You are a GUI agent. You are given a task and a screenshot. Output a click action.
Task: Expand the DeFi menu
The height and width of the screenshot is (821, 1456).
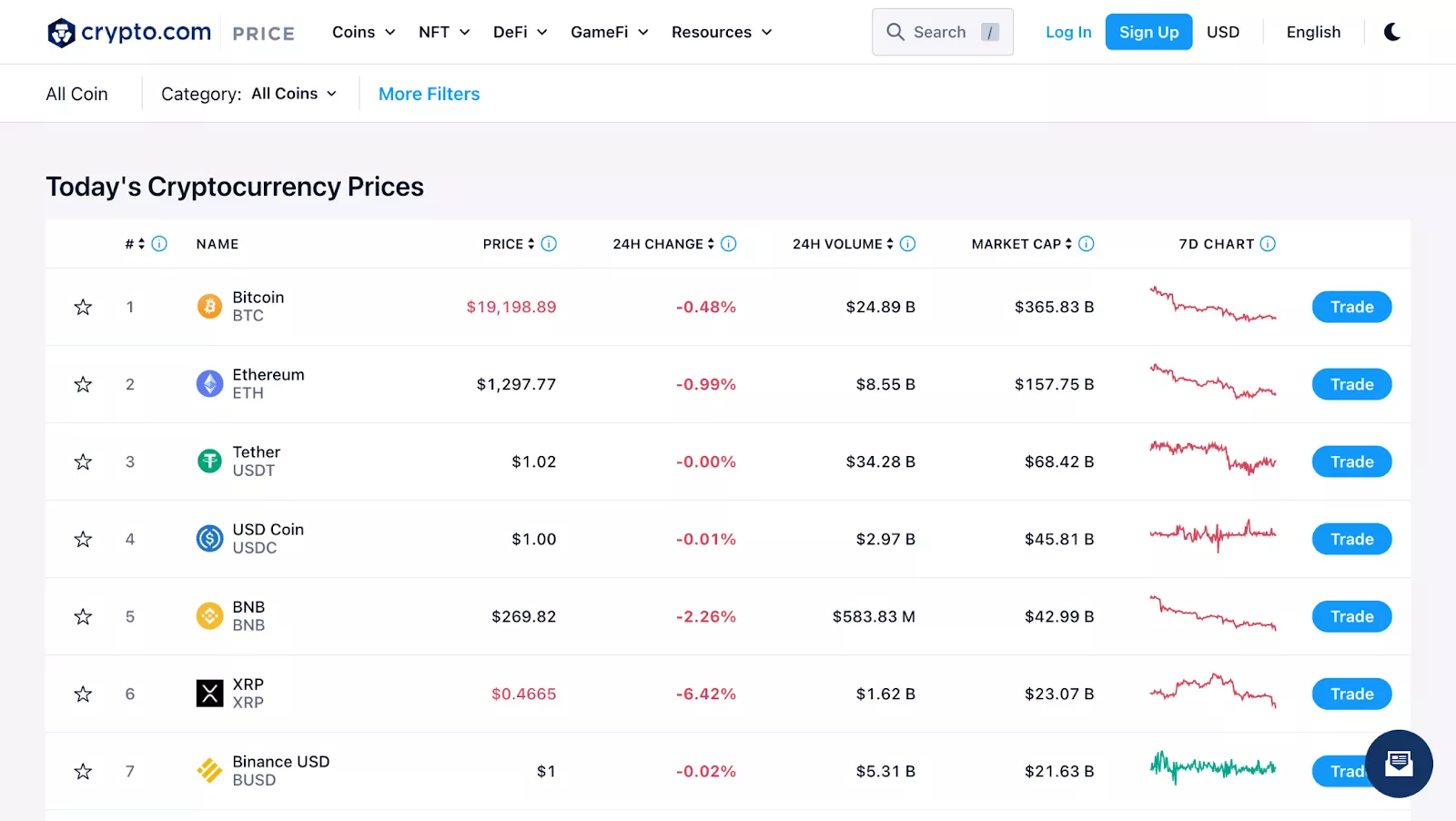coord(520,32)
